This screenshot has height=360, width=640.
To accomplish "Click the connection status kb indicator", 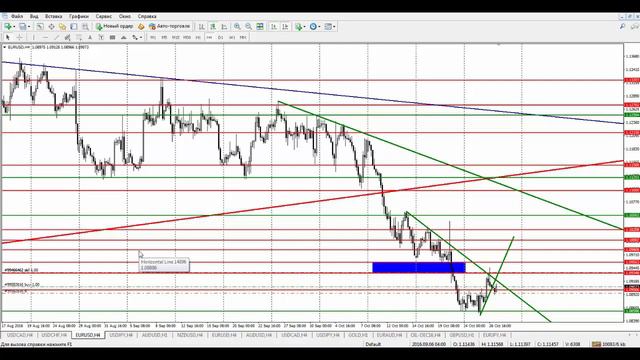I will tap(609, 344).
